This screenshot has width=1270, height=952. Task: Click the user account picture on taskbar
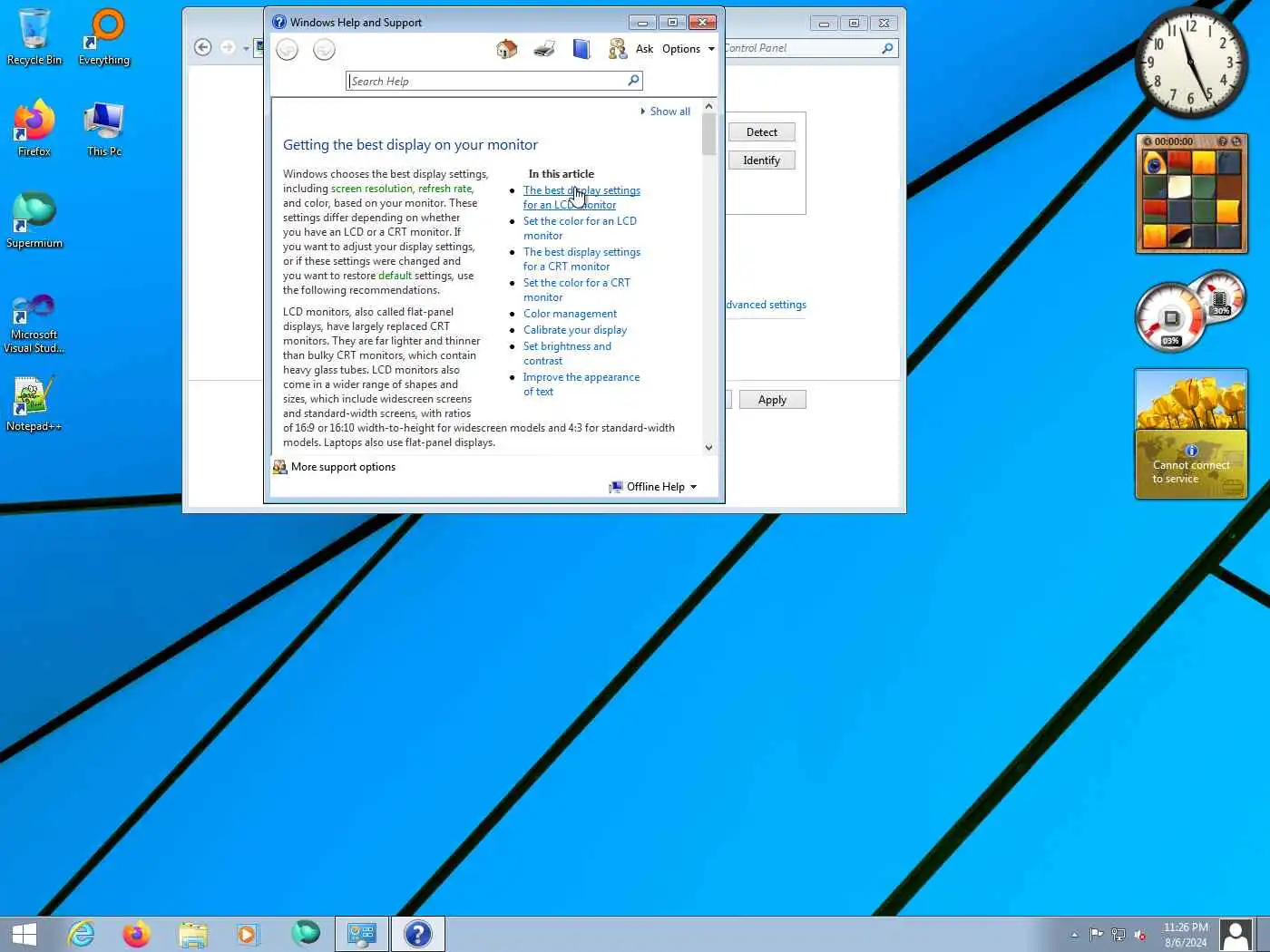click(1236, 935)
